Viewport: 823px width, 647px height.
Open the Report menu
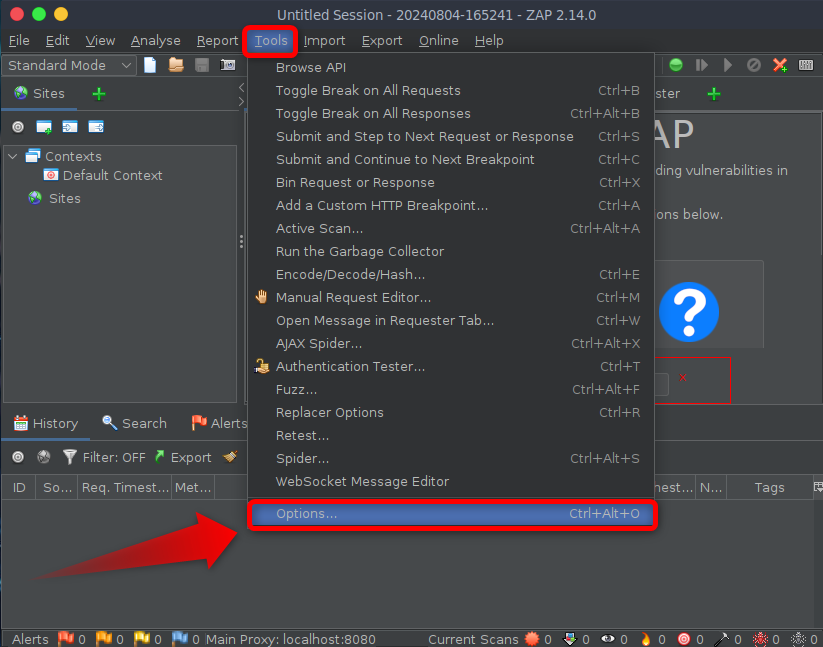tap(217, 40)
